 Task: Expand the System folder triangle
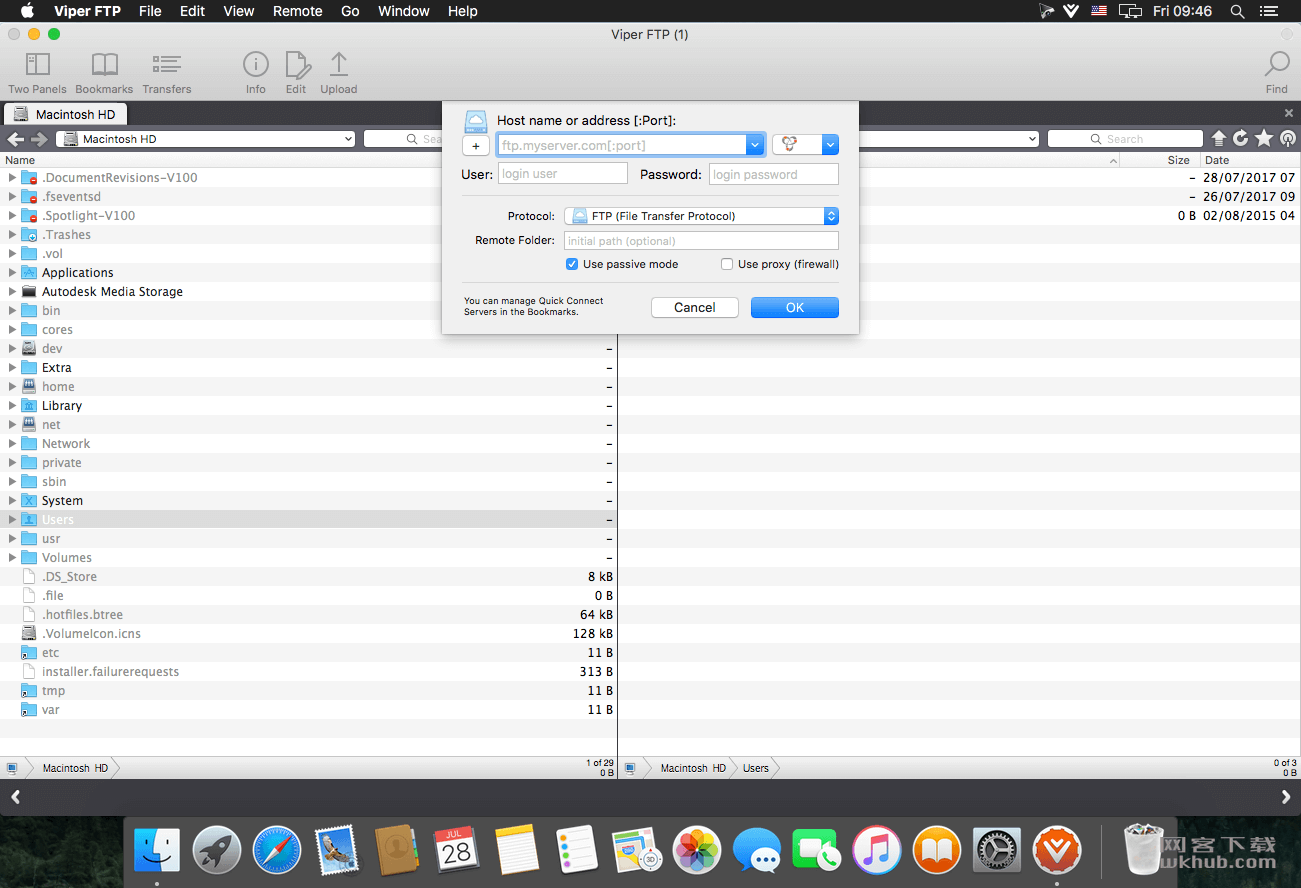tap(12, 501)
